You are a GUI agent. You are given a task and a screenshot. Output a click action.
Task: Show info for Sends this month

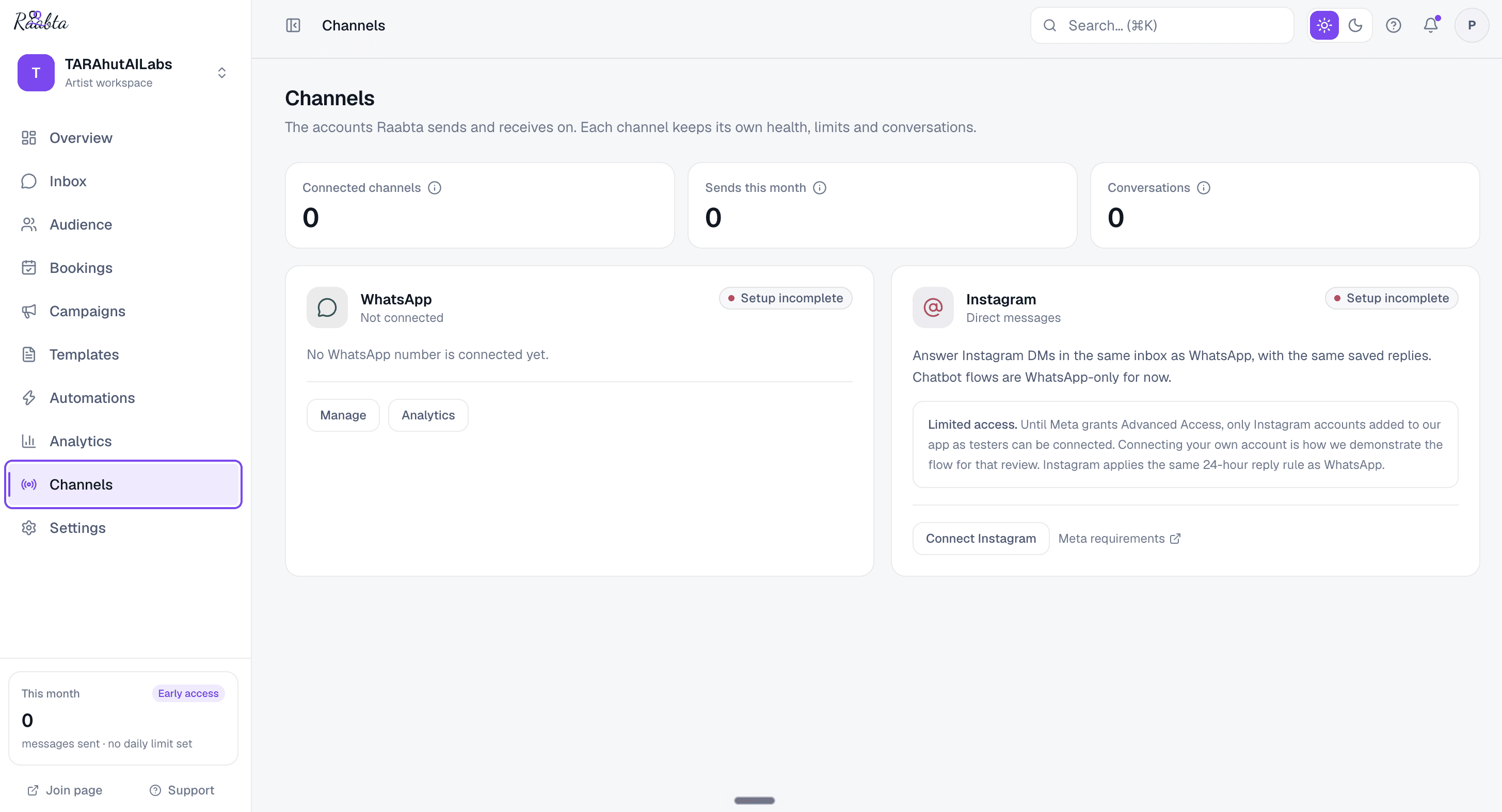pyautogui.click(x=820, y=188)
